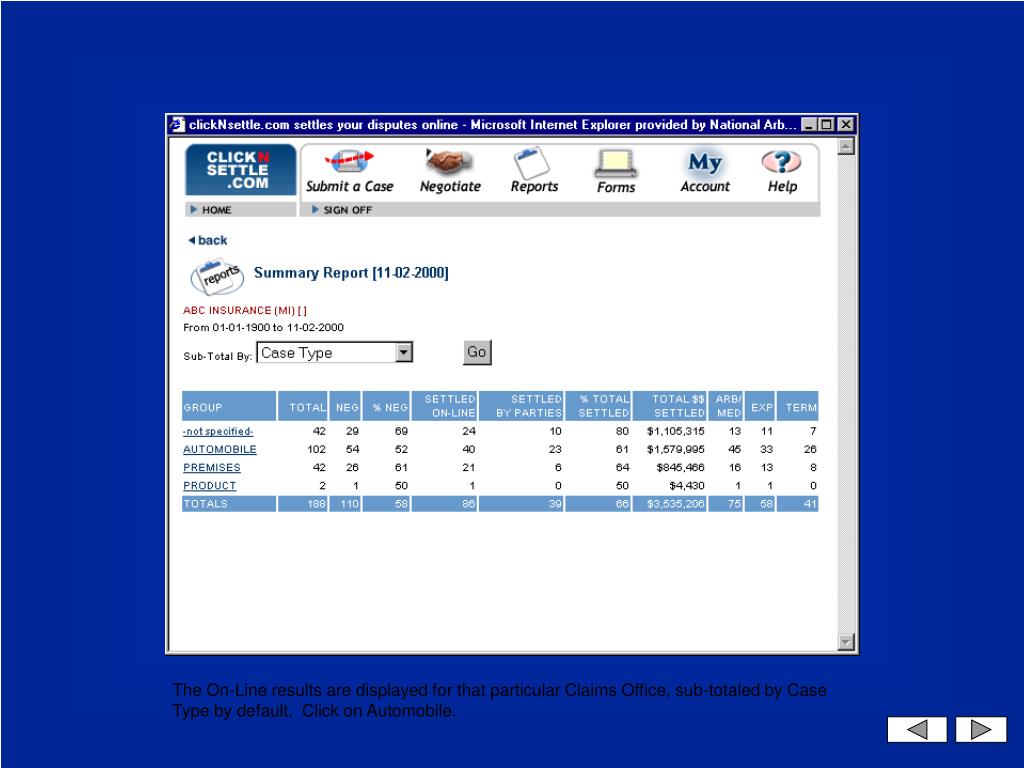
Task: Click the ABC INSURANCE (MI) text
Action: point(245,310)
